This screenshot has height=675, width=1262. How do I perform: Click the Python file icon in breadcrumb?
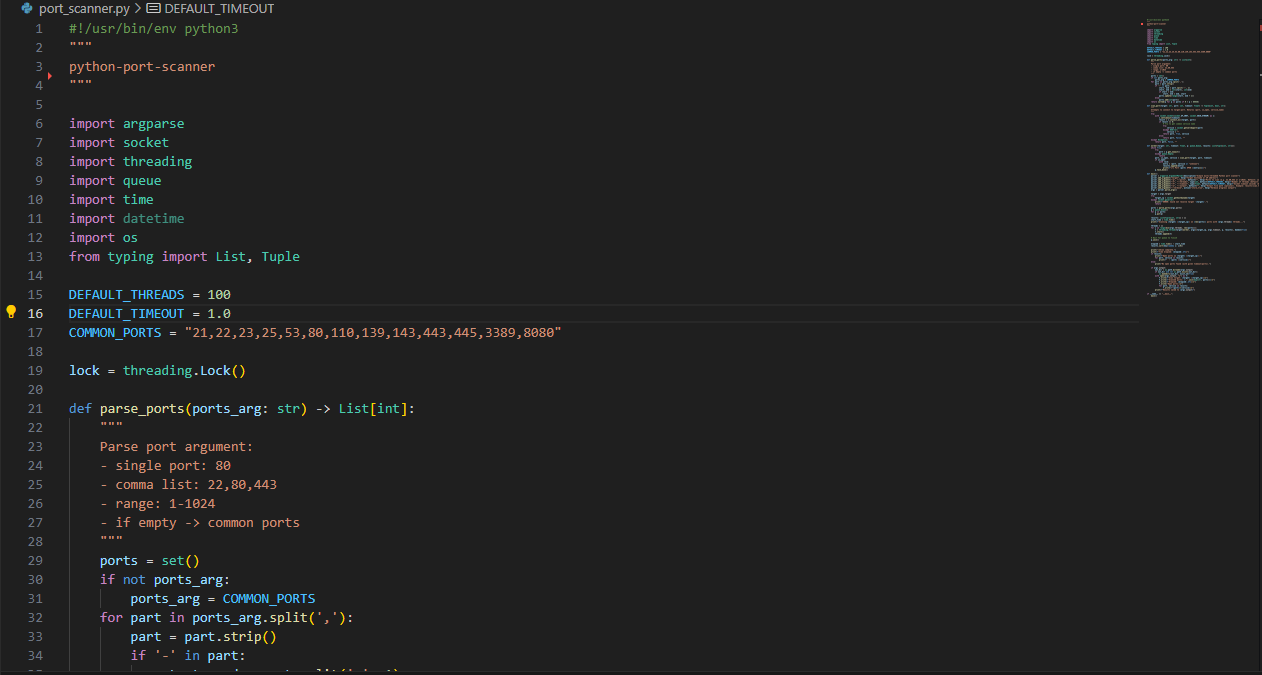pyautogui.click(x=27, y=8)
